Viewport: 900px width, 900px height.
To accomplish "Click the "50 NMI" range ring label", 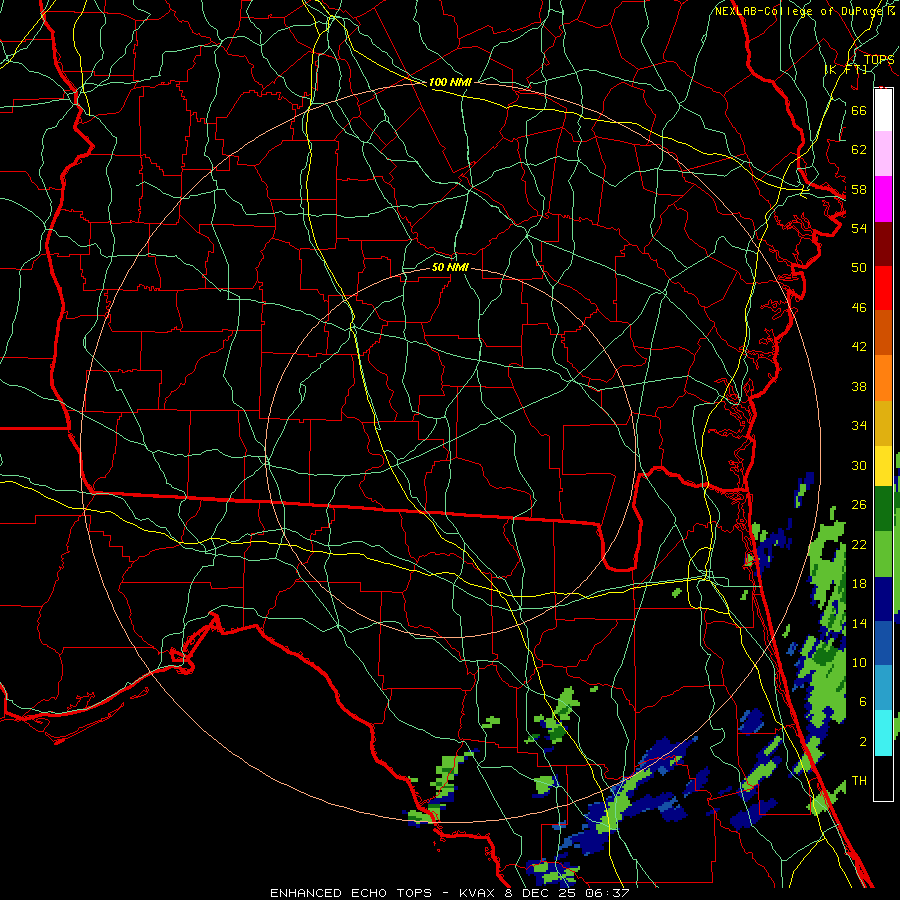I will (x=450, y=267).
